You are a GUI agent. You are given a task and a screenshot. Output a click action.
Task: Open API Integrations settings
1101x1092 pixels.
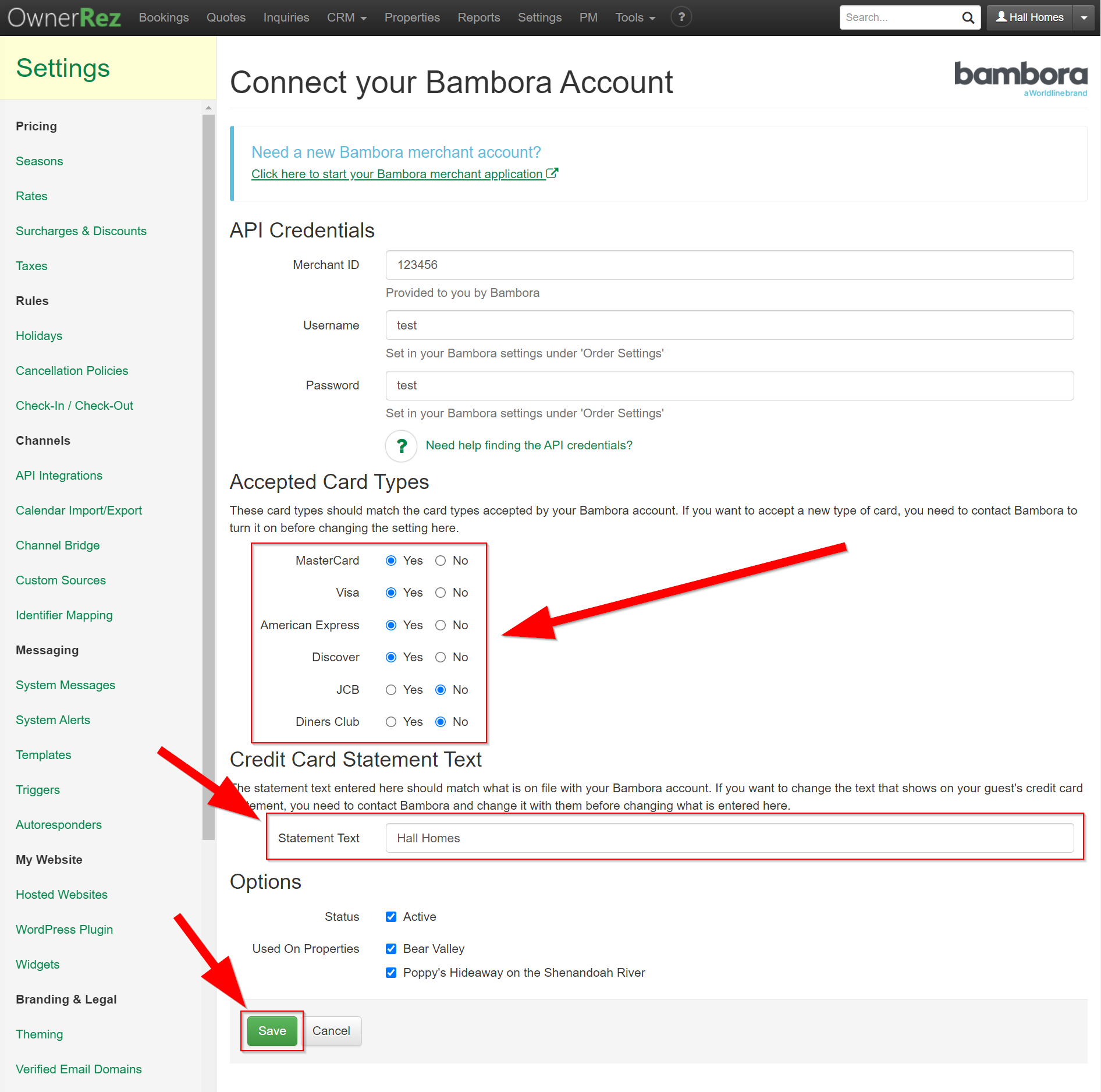(59, 476)
